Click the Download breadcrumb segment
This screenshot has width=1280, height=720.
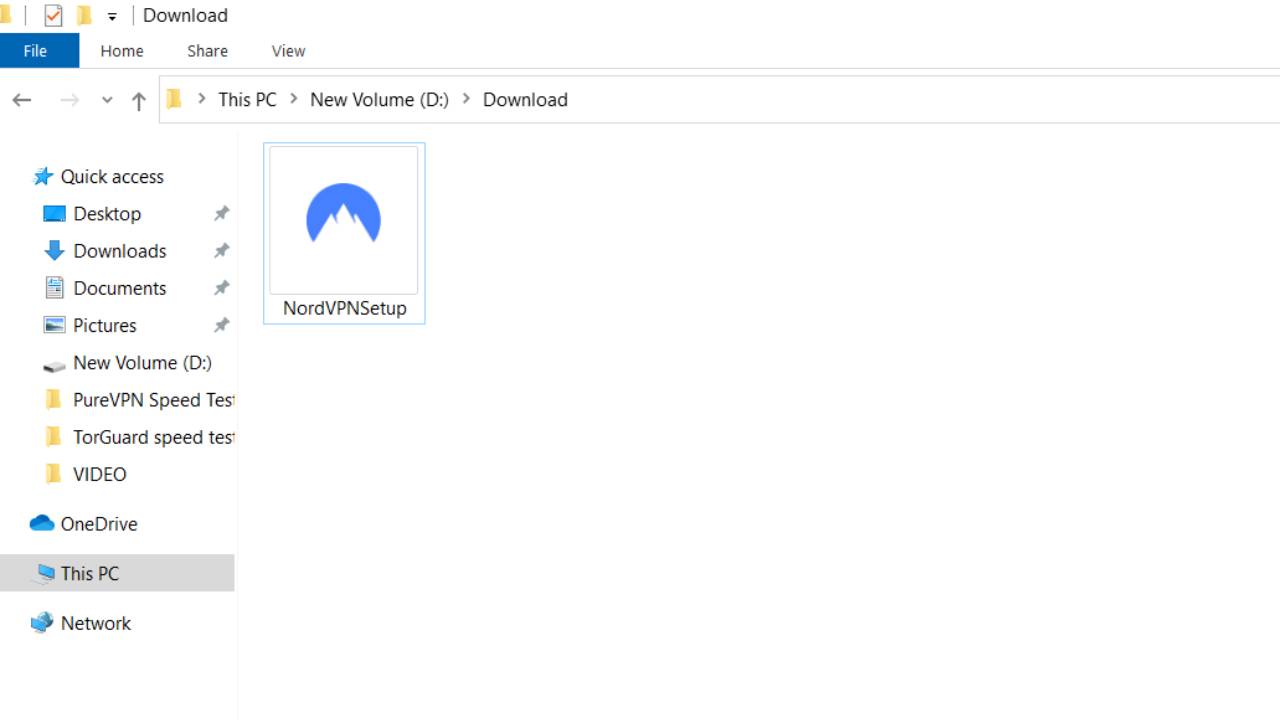point(525,100)
